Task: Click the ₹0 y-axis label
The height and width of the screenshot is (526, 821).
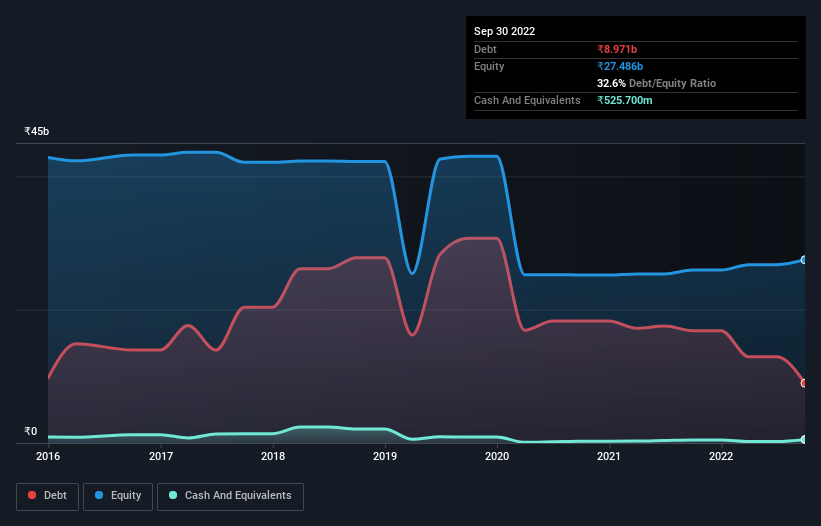Action: (31, 431)
